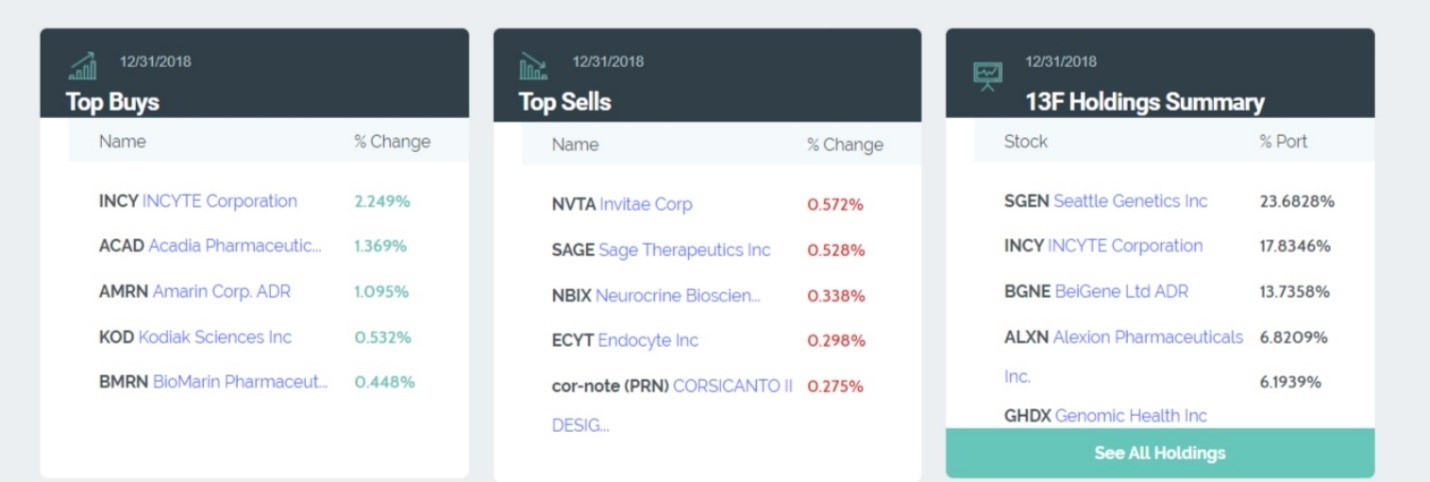
Task: Open the INCYTE Corporation link in Top Buys
Action: 219,201
